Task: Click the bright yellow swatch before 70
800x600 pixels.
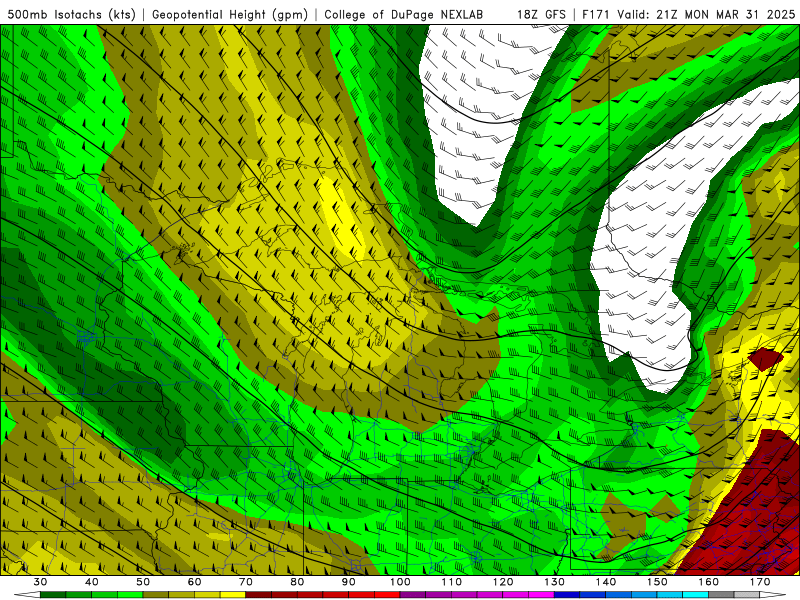Action: pos(233,595)
